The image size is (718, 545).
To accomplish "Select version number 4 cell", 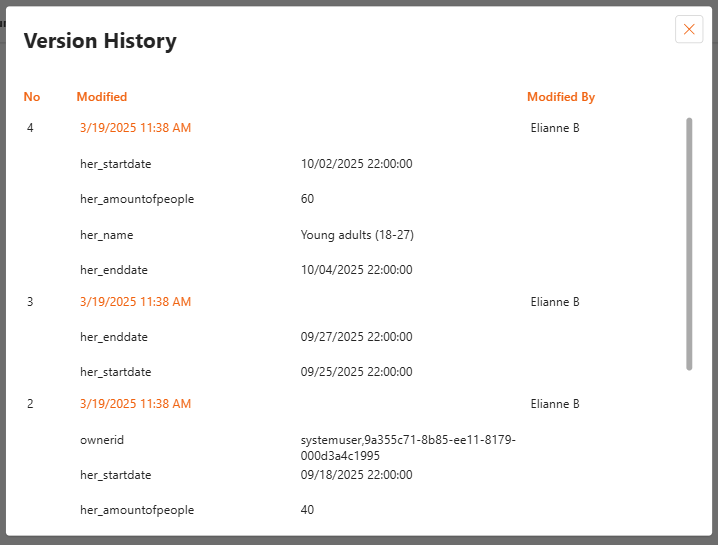I will (x=30, y=128).
